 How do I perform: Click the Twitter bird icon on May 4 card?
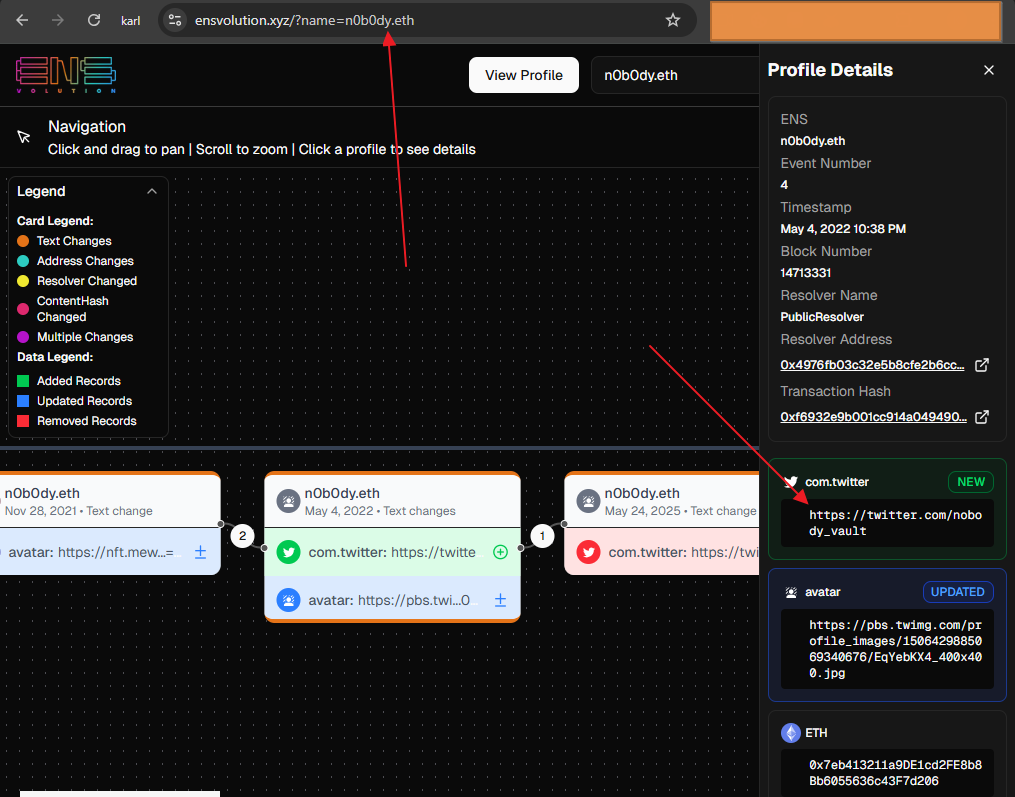[x=290, y=551]
